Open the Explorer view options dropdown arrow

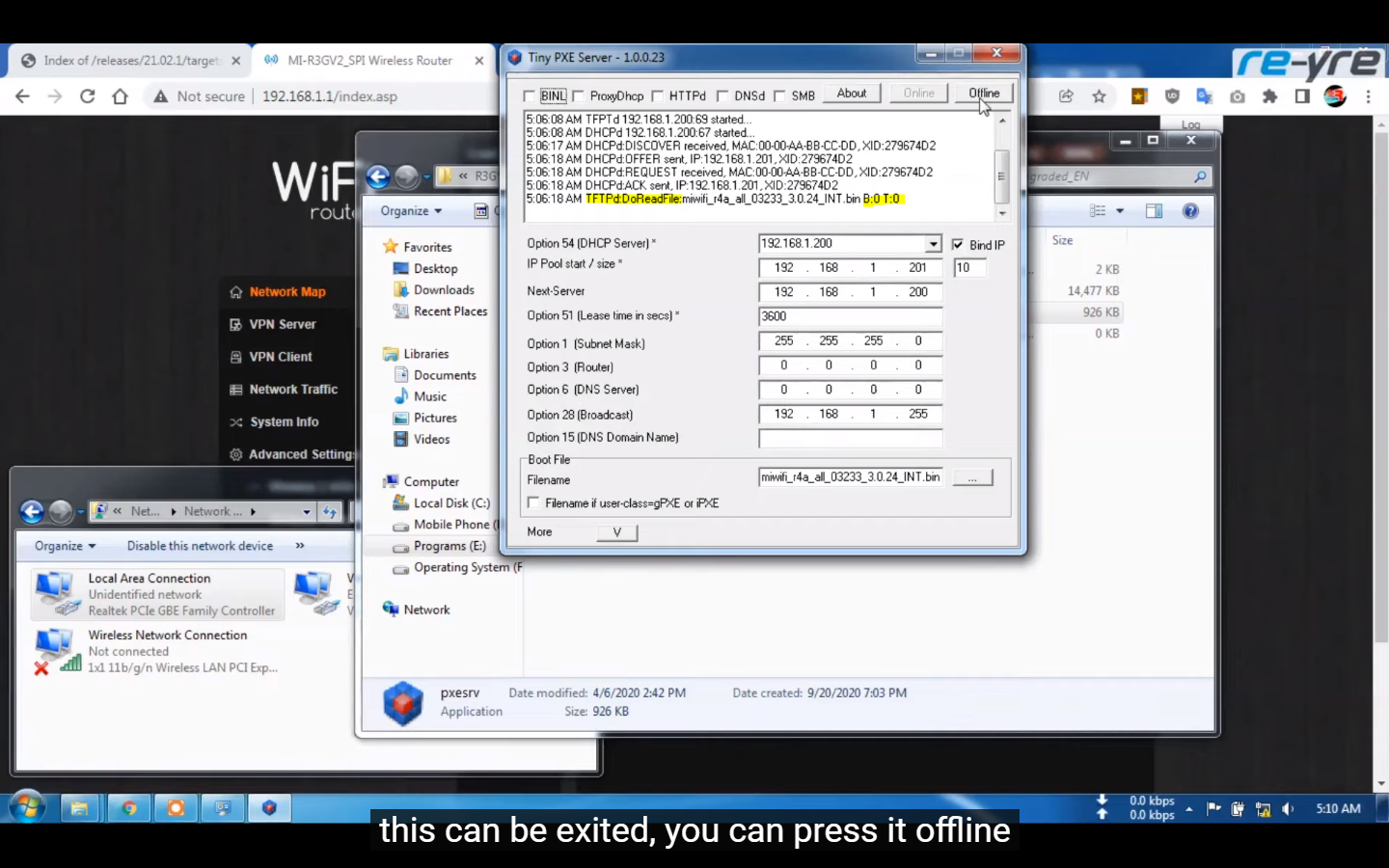pyautogui.click(x=1120, y=211)
